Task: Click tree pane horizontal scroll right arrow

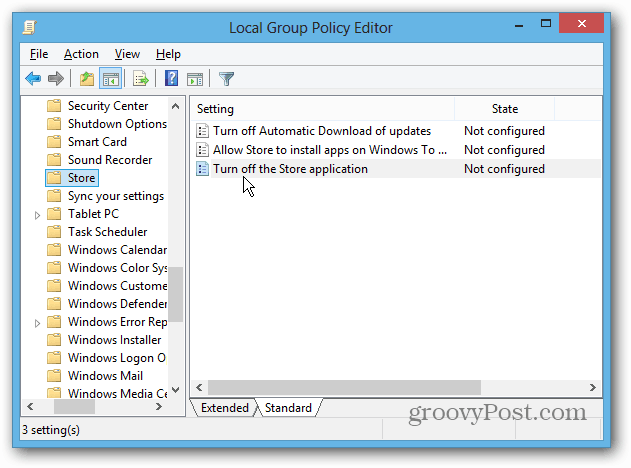Action: click(159, 407)
